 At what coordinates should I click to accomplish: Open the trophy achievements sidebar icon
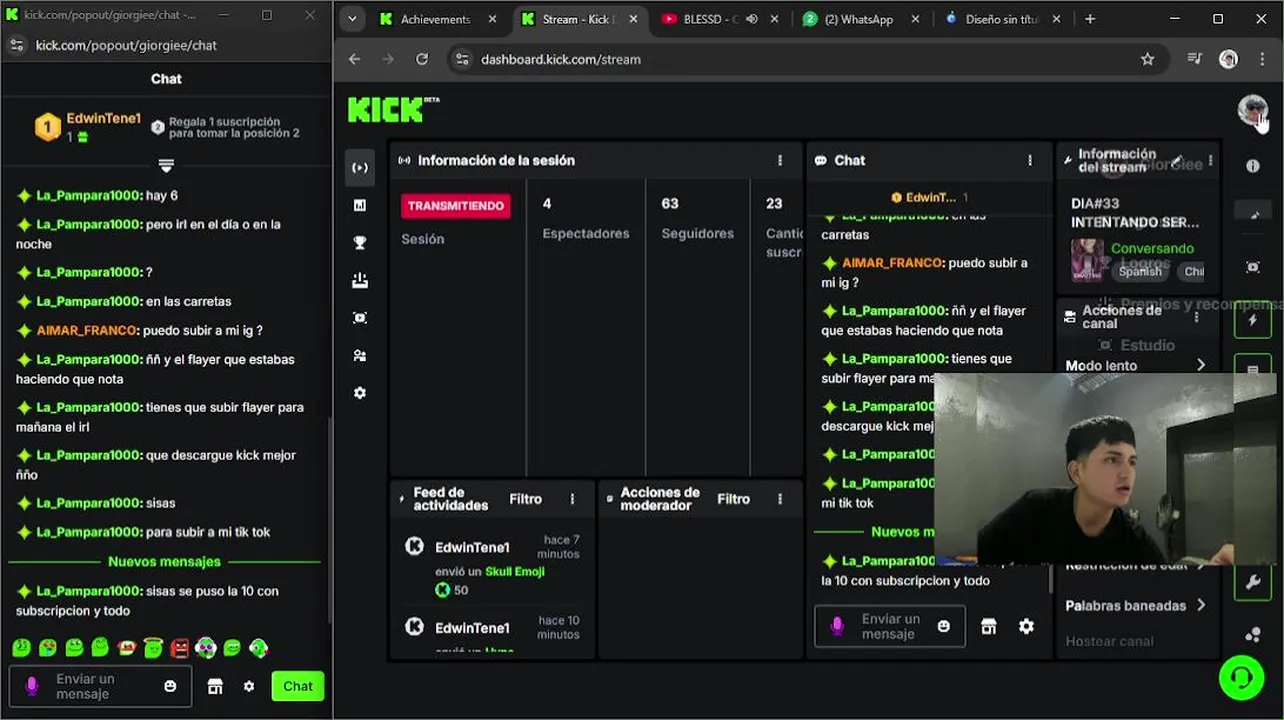click(x=360, y=243)
